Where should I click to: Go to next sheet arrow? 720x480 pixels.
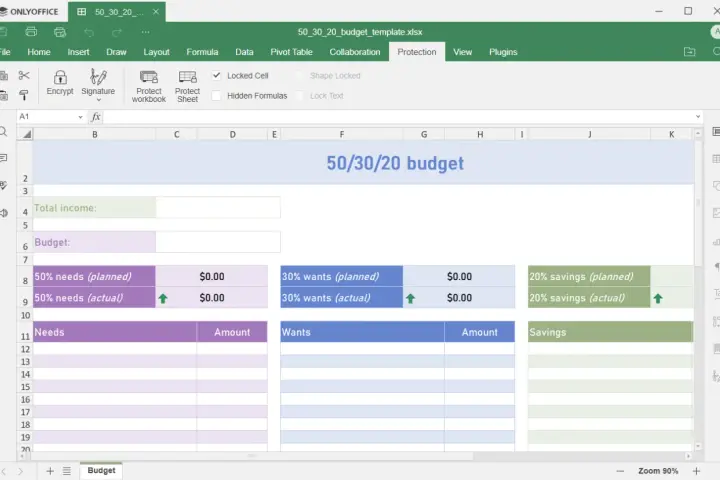pyautogui.click(x=20, y=471)
